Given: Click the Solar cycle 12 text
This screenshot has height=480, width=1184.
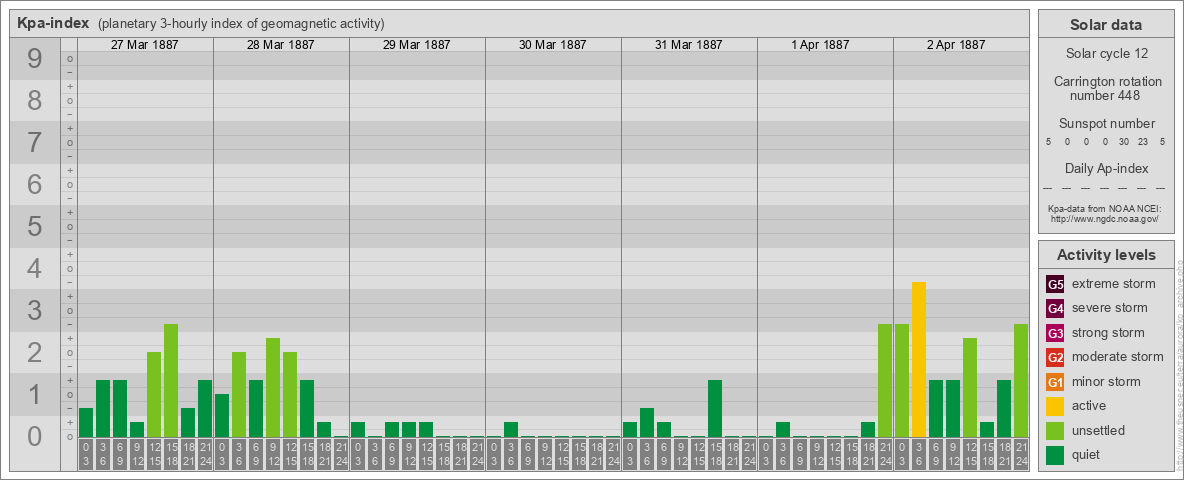Looking at the screenshot, I should (1105, 54).
